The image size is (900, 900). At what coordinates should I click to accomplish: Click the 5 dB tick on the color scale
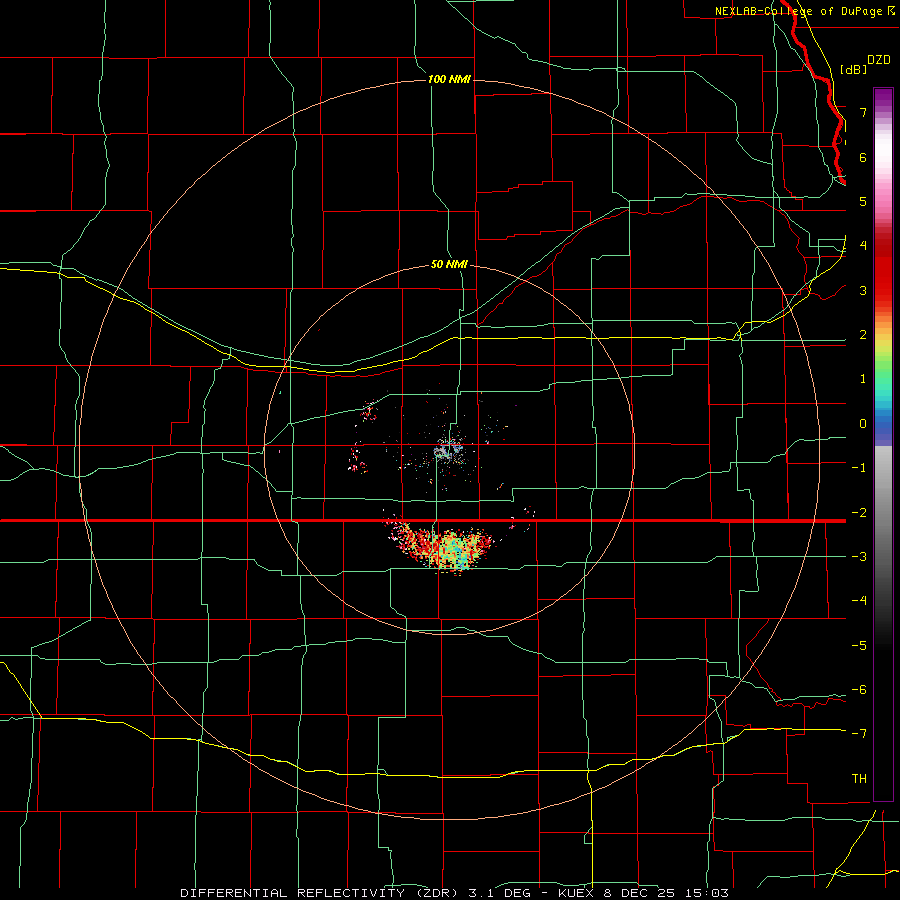[863, 201]
